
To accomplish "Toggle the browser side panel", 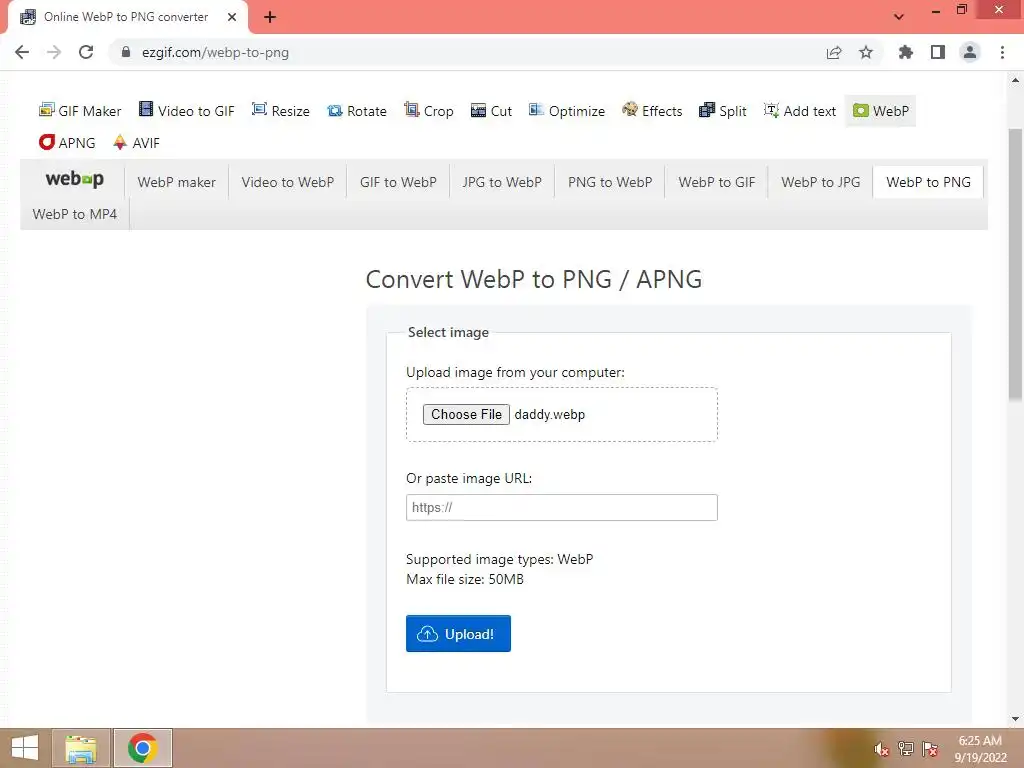I will [x=938, y=52].
